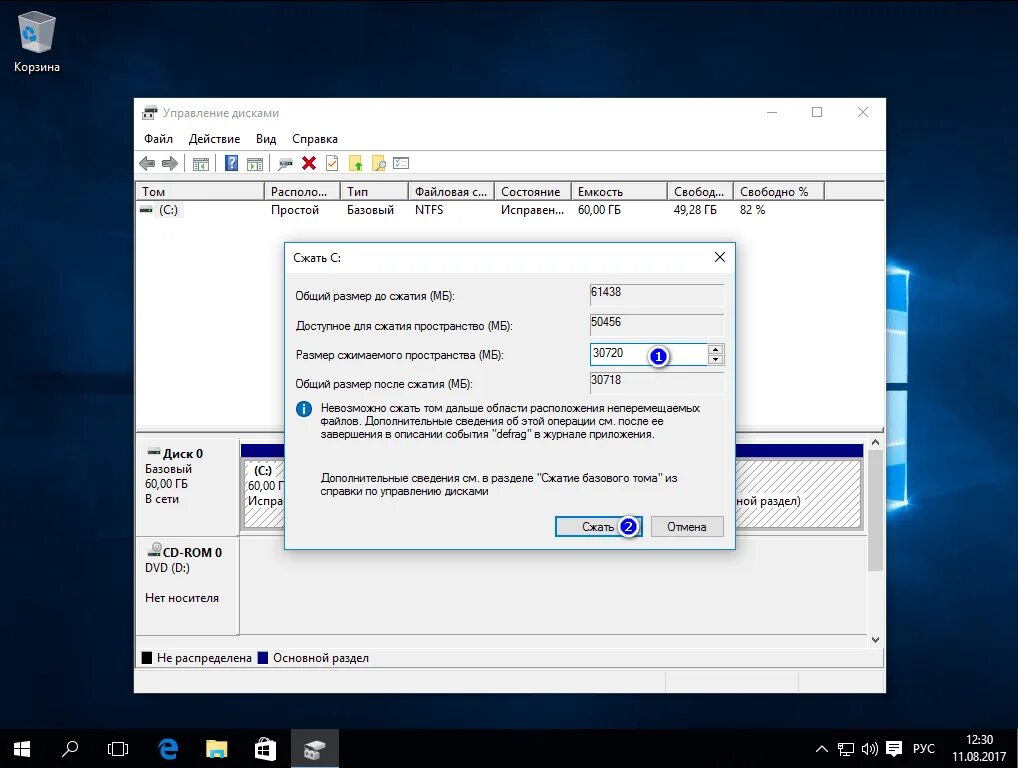Sort by the Файловая с... column header
Screen dimensions: 1018x768
click(451, 192)
